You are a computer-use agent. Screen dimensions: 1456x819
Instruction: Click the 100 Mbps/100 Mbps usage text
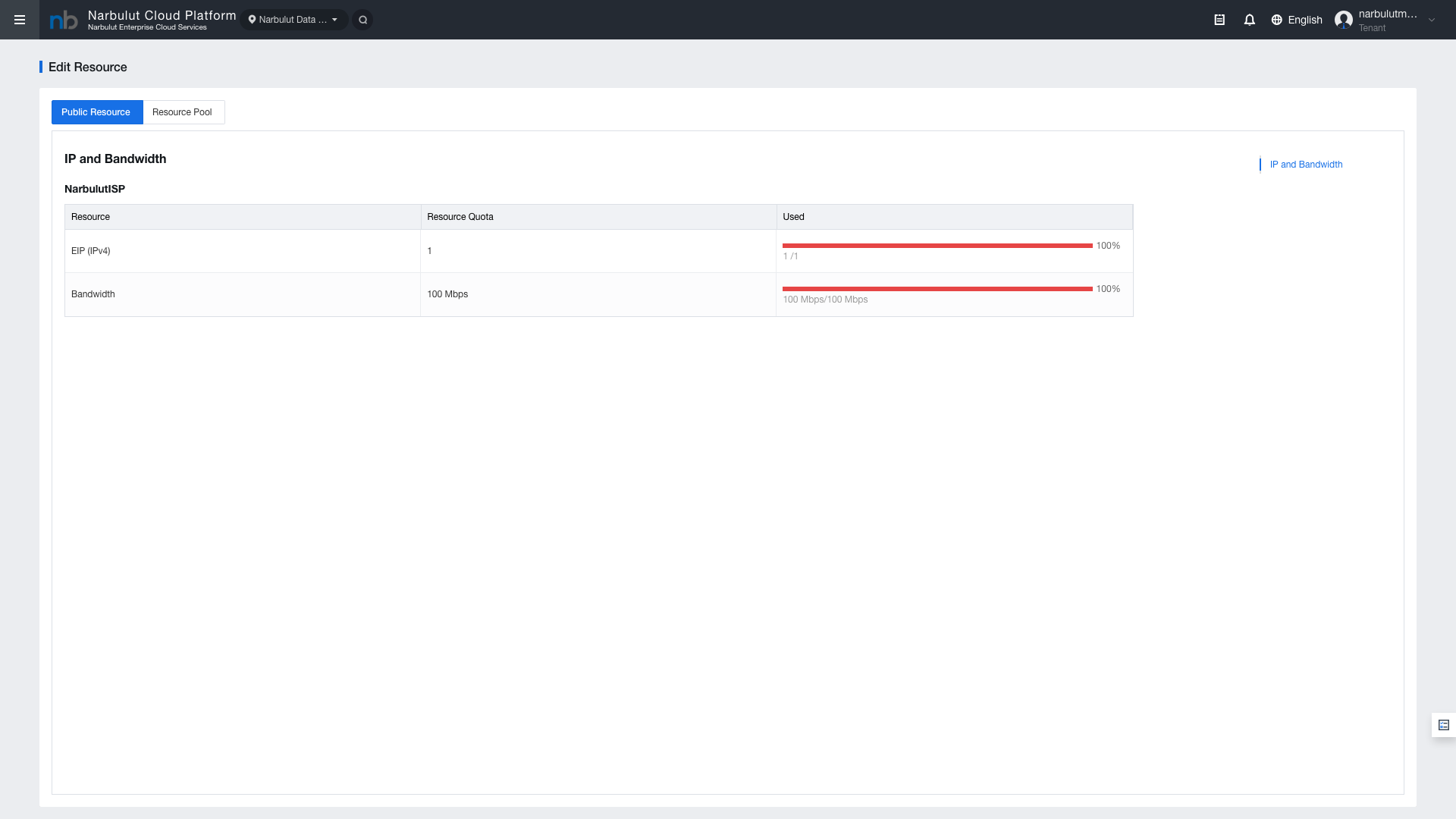825,300
